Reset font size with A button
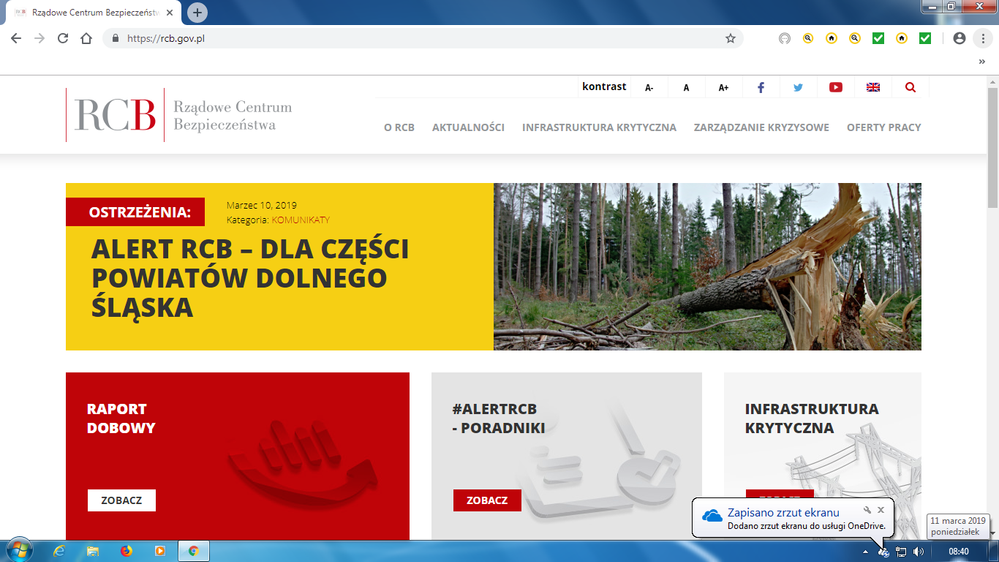The image size is (999, 562). tap(686, 87)
